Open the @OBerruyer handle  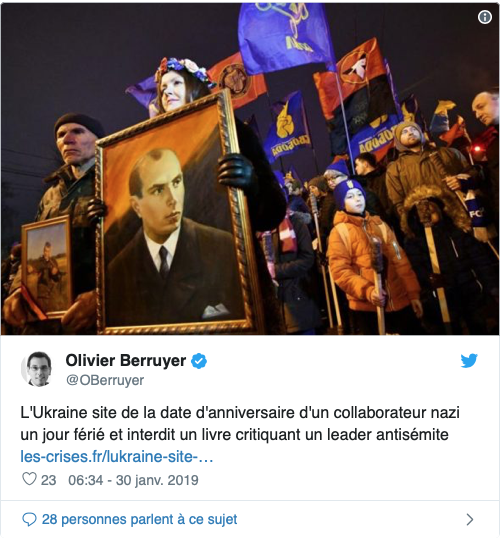(105, 380)
